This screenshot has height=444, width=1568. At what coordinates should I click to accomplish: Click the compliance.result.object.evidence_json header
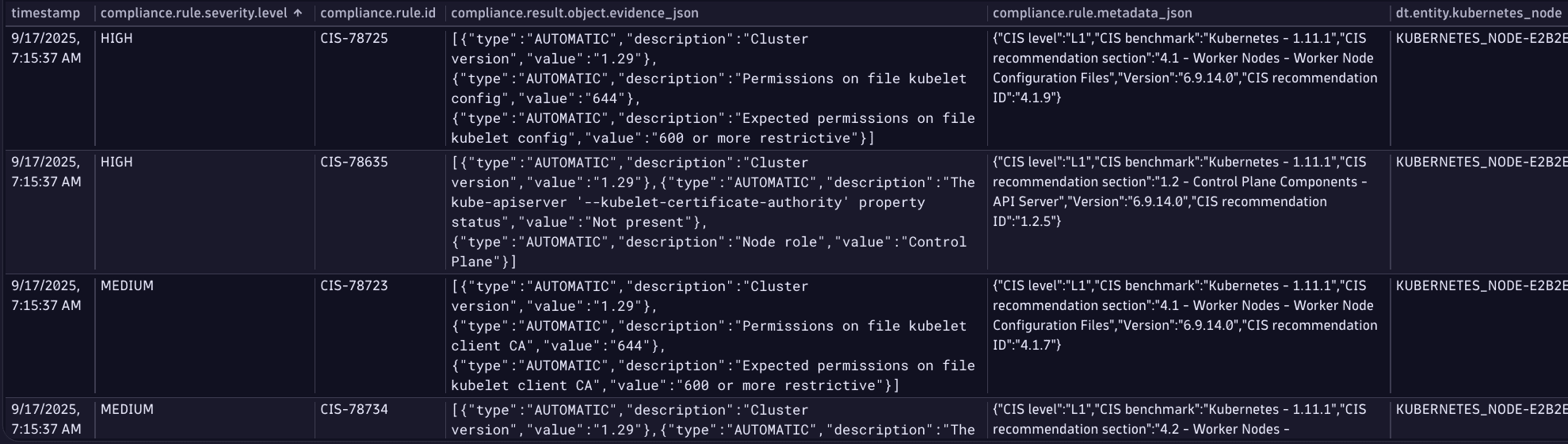[574, 13]
